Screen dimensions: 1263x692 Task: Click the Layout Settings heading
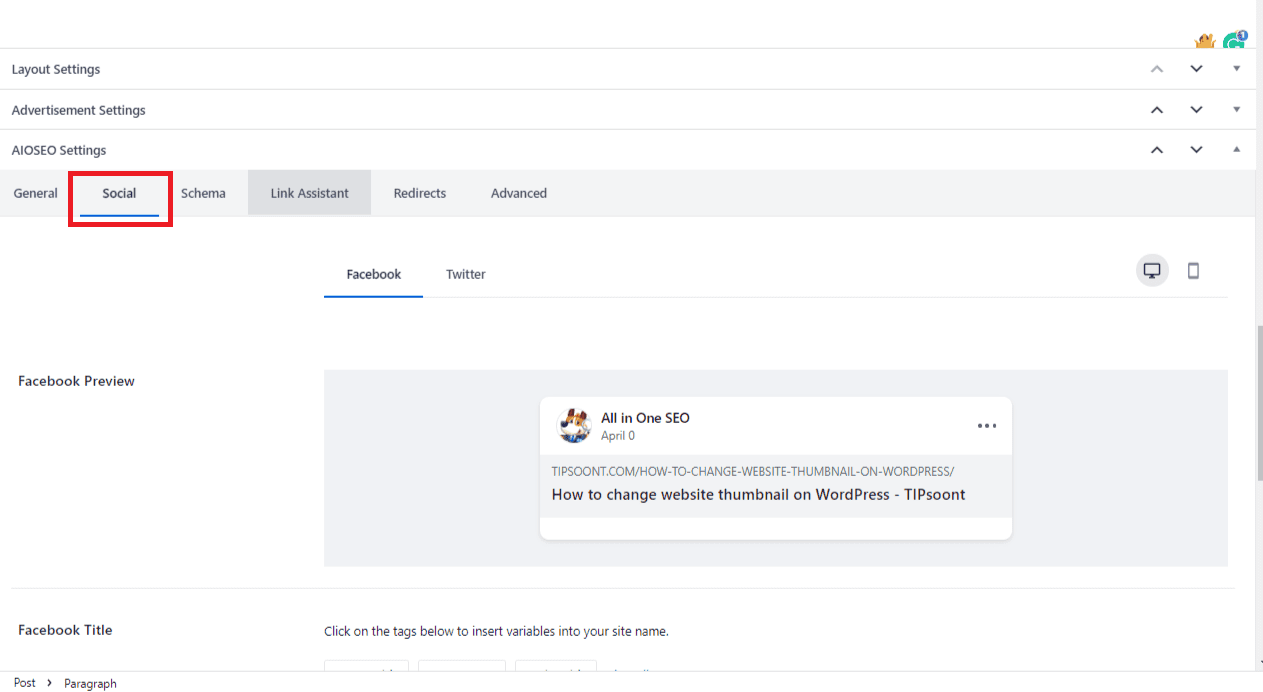56,69
